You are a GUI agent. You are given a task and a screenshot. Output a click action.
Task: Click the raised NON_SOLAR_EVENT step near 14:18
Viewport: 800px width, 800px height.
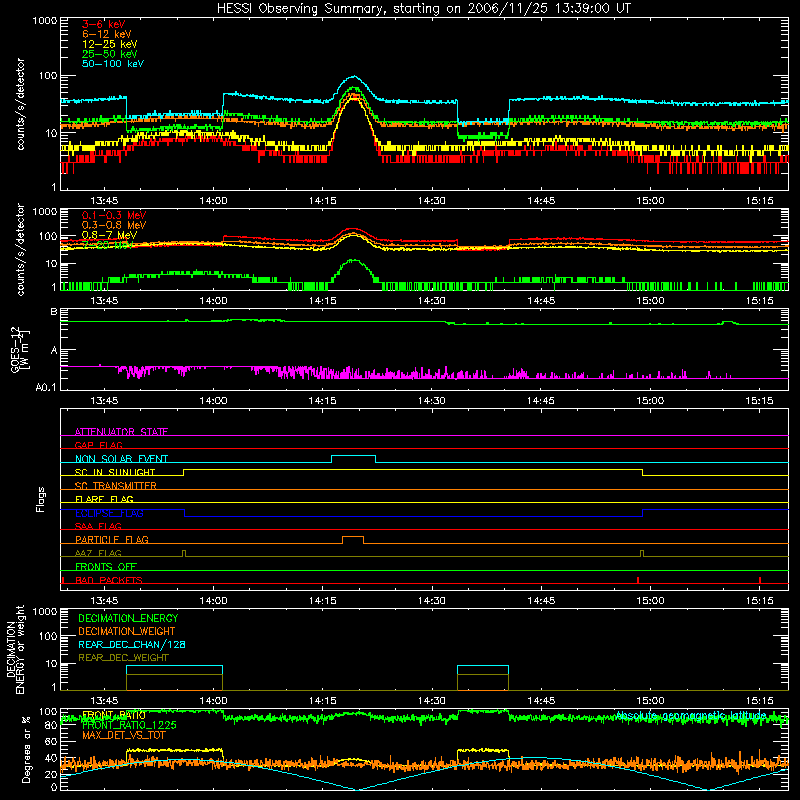[354, 456]
